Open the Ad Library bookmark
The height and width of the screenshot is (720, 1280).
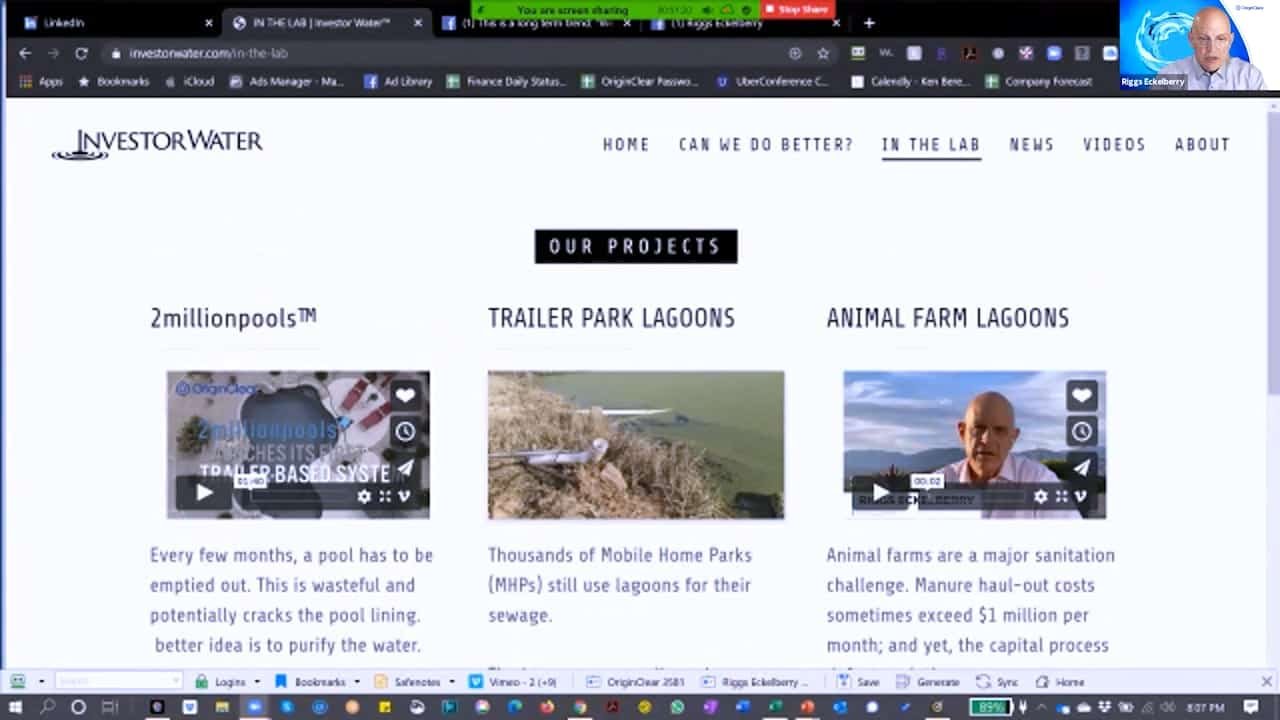click(x=398, y=82)
